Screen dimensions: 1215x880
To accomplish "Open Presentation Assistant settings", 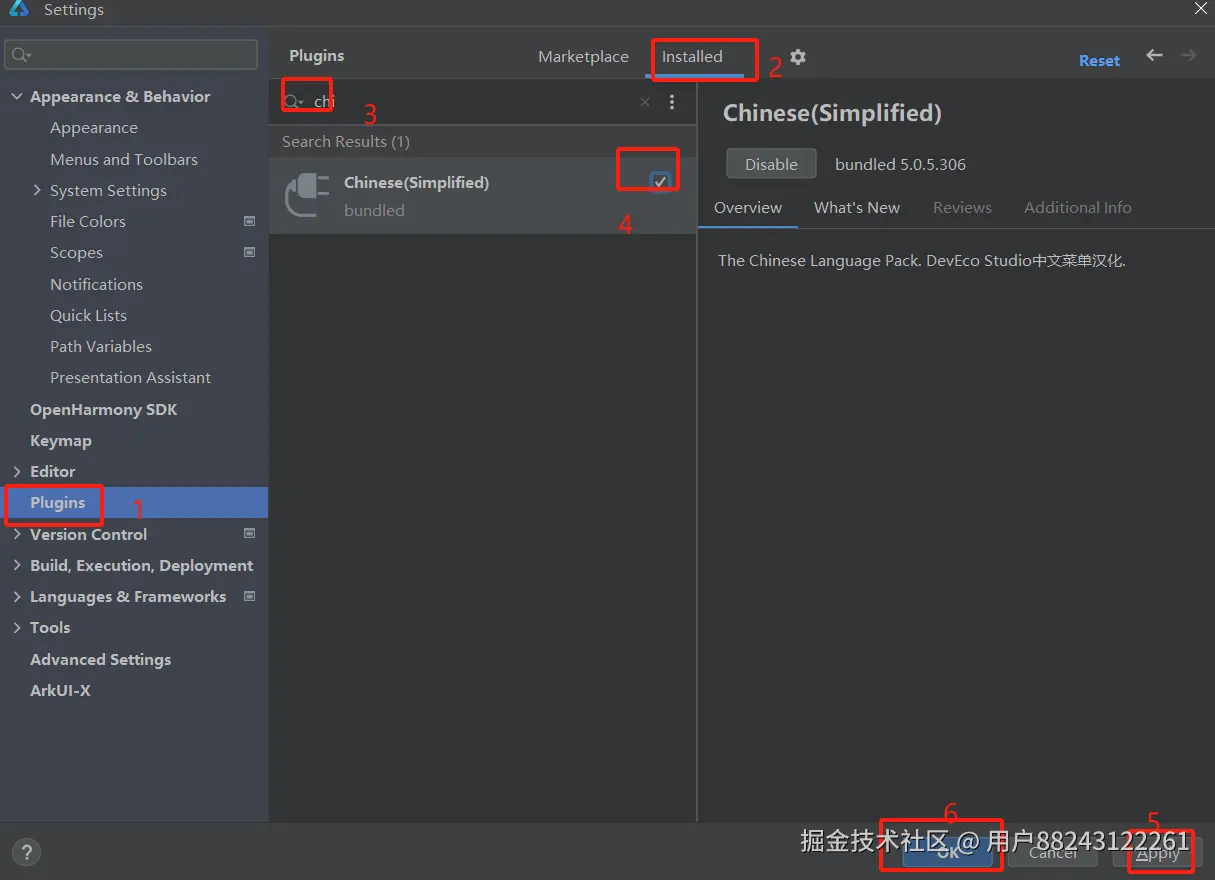I will (x=130, y=377).
